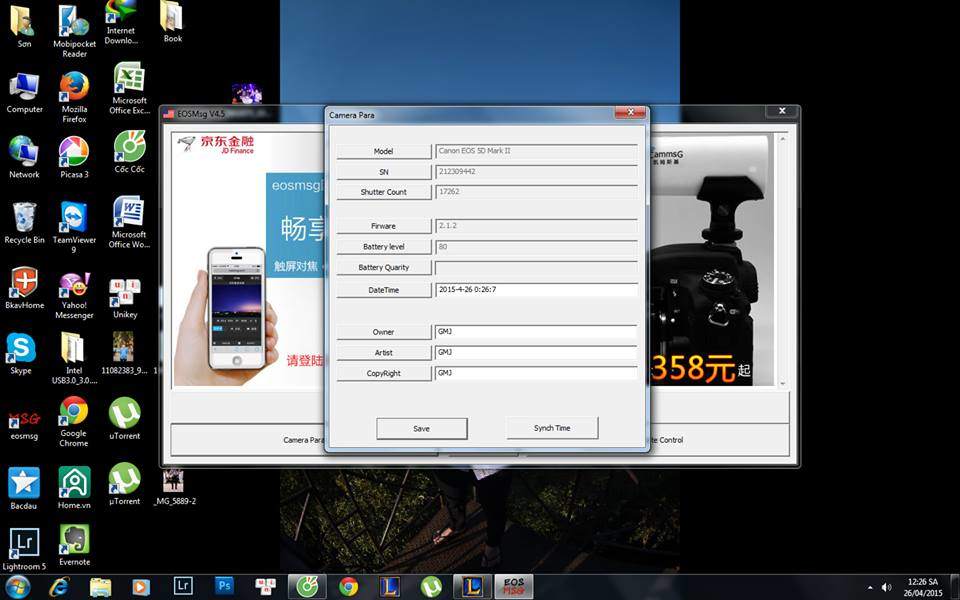Open the Home.vn desktop shortcut

(74, 488)
